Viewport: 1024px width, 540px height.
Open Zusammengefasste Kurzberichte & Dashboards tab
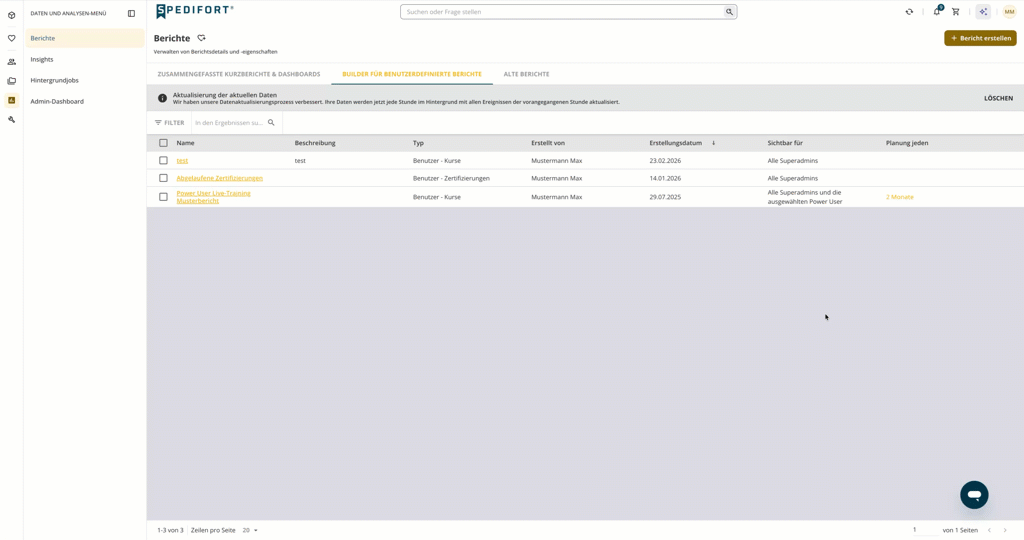click(x=239, y=74)
